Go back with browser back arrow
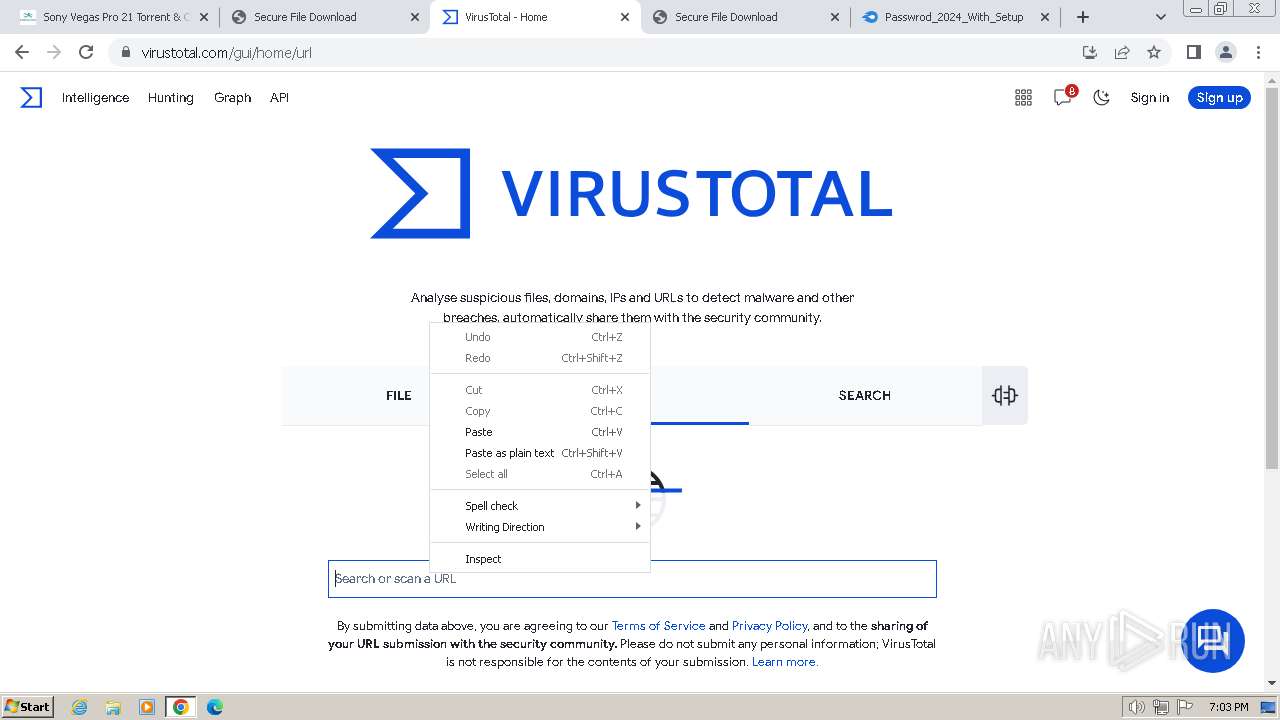 point(22,52)
